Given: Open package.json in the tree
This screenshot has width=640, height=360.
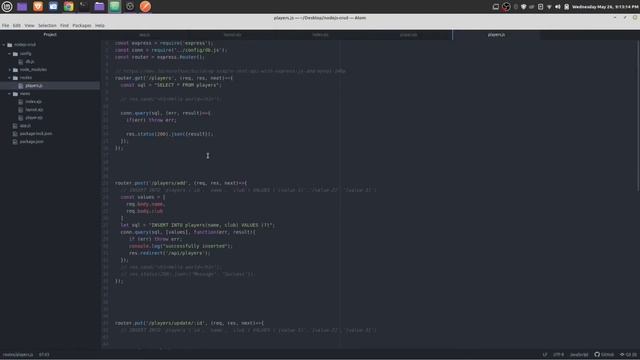Looking at the screenshot, I should (x=31, y=142).
